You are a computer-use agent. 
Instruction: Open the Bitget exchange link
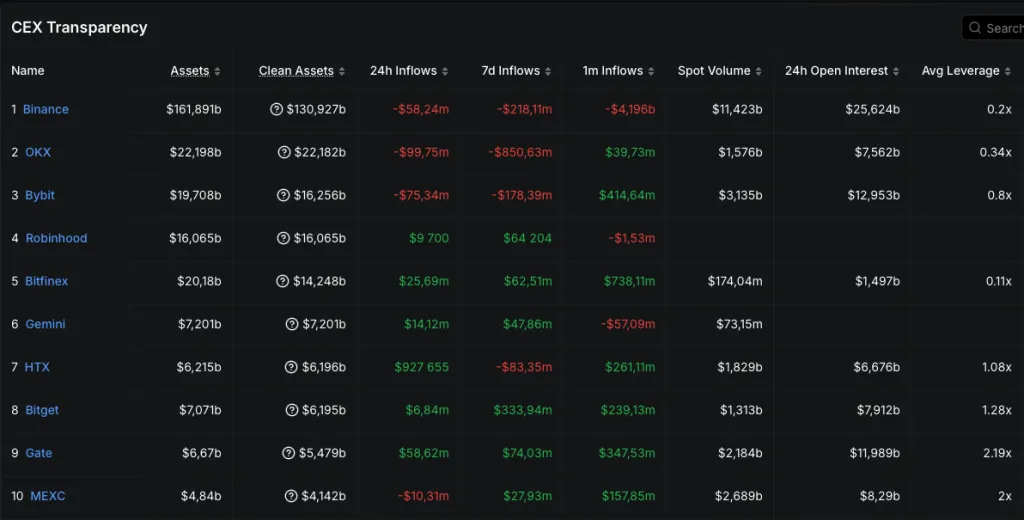42,410
